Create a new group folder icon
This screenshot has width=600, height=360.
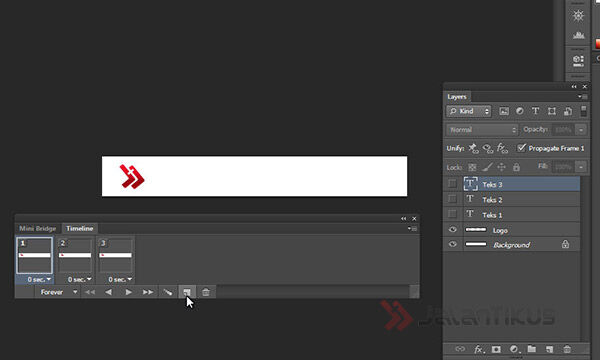pos(532,349)
